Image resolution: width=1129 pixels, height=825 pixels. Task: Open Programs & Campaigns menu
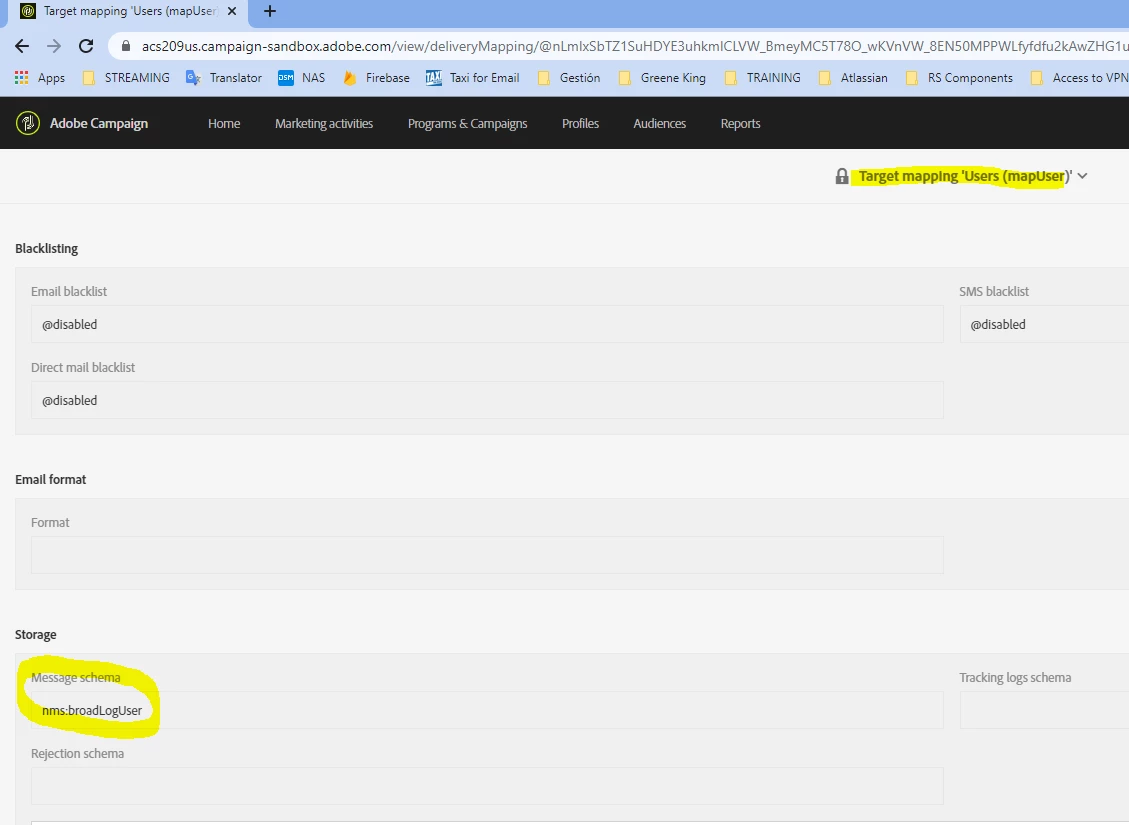pos(467,123)
